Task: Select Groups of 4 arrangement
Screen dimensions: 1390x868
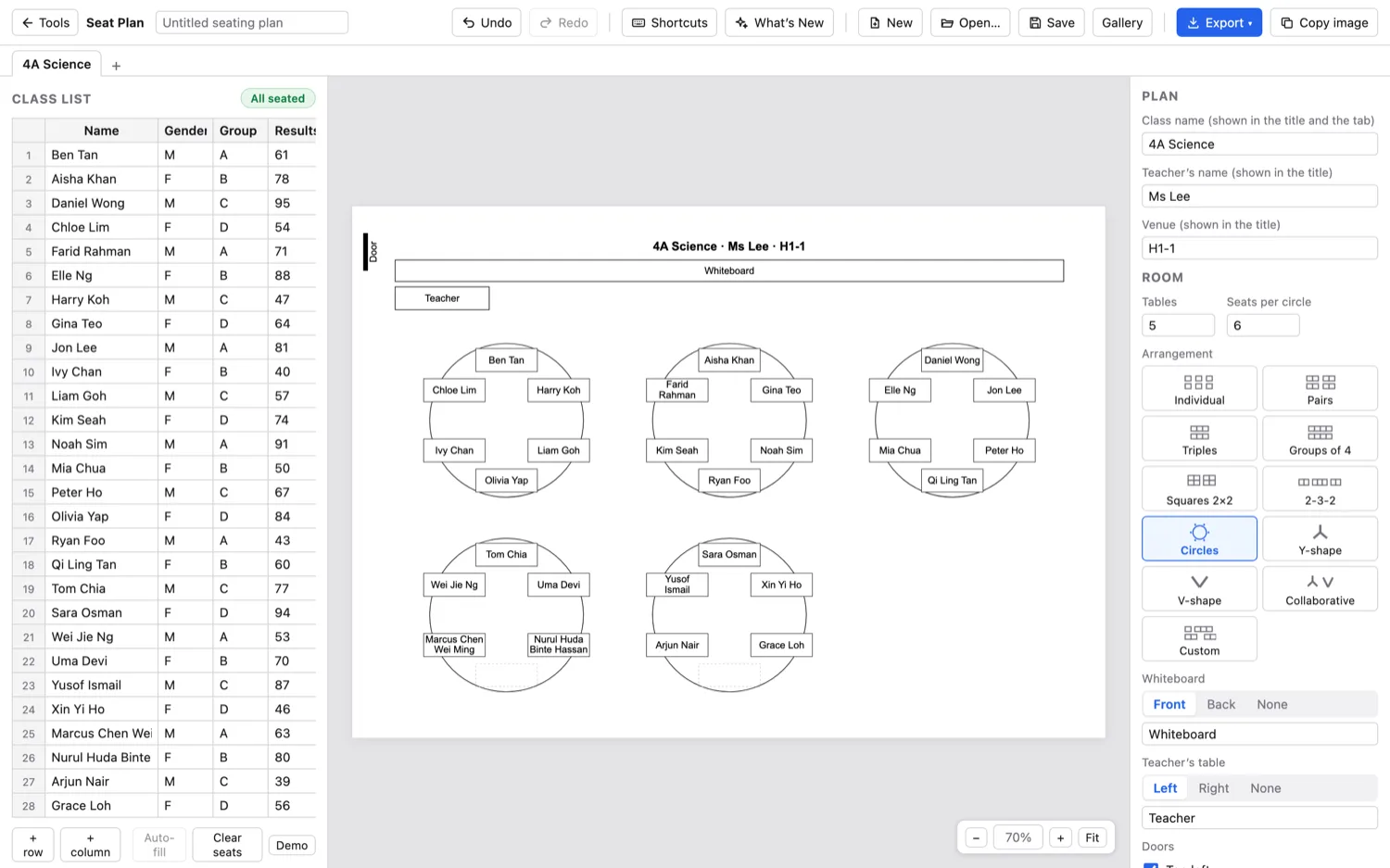Action: pos(1320,438)
